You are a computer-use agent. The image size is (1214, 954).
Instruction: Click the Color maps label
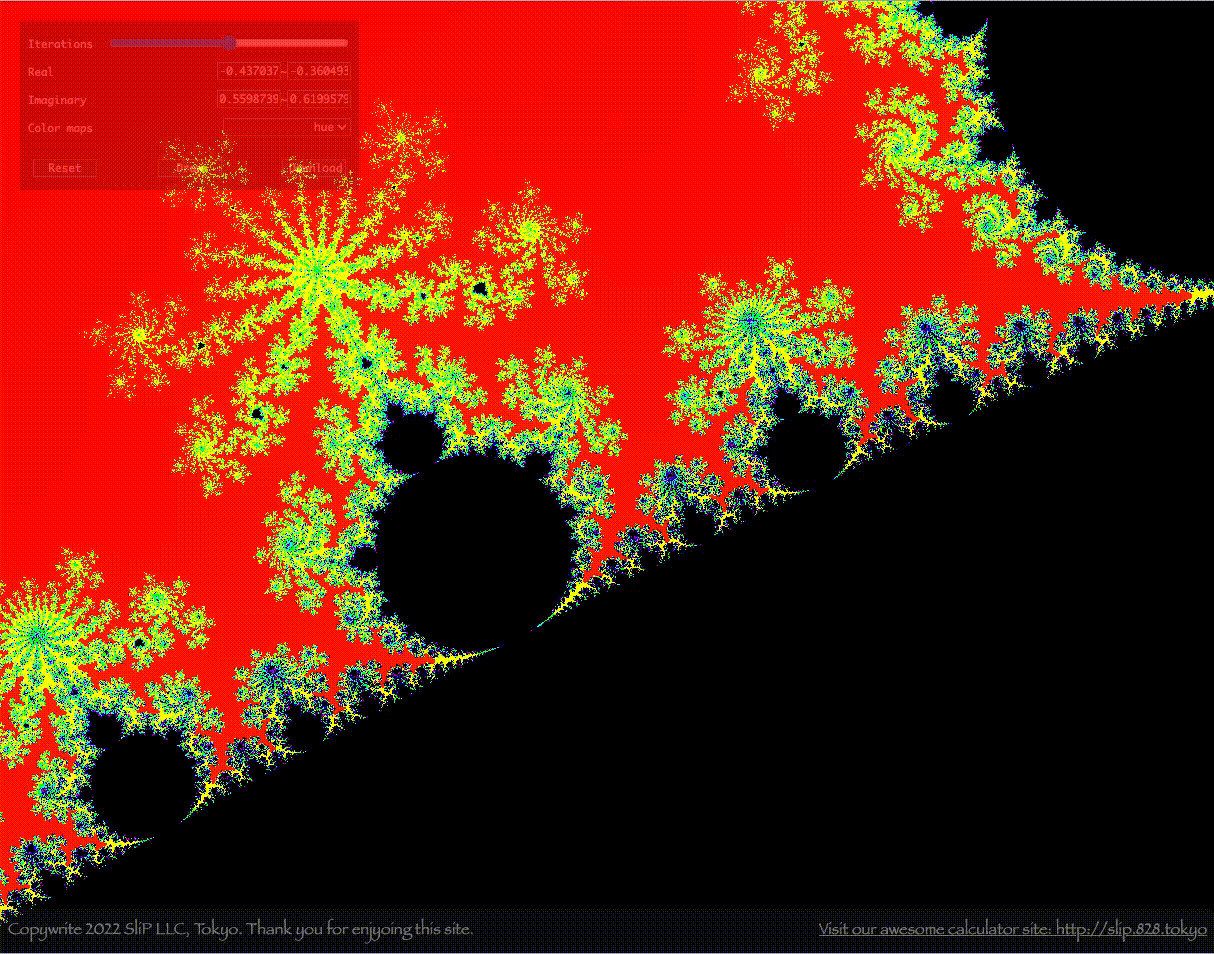click(x=60, y=128)
